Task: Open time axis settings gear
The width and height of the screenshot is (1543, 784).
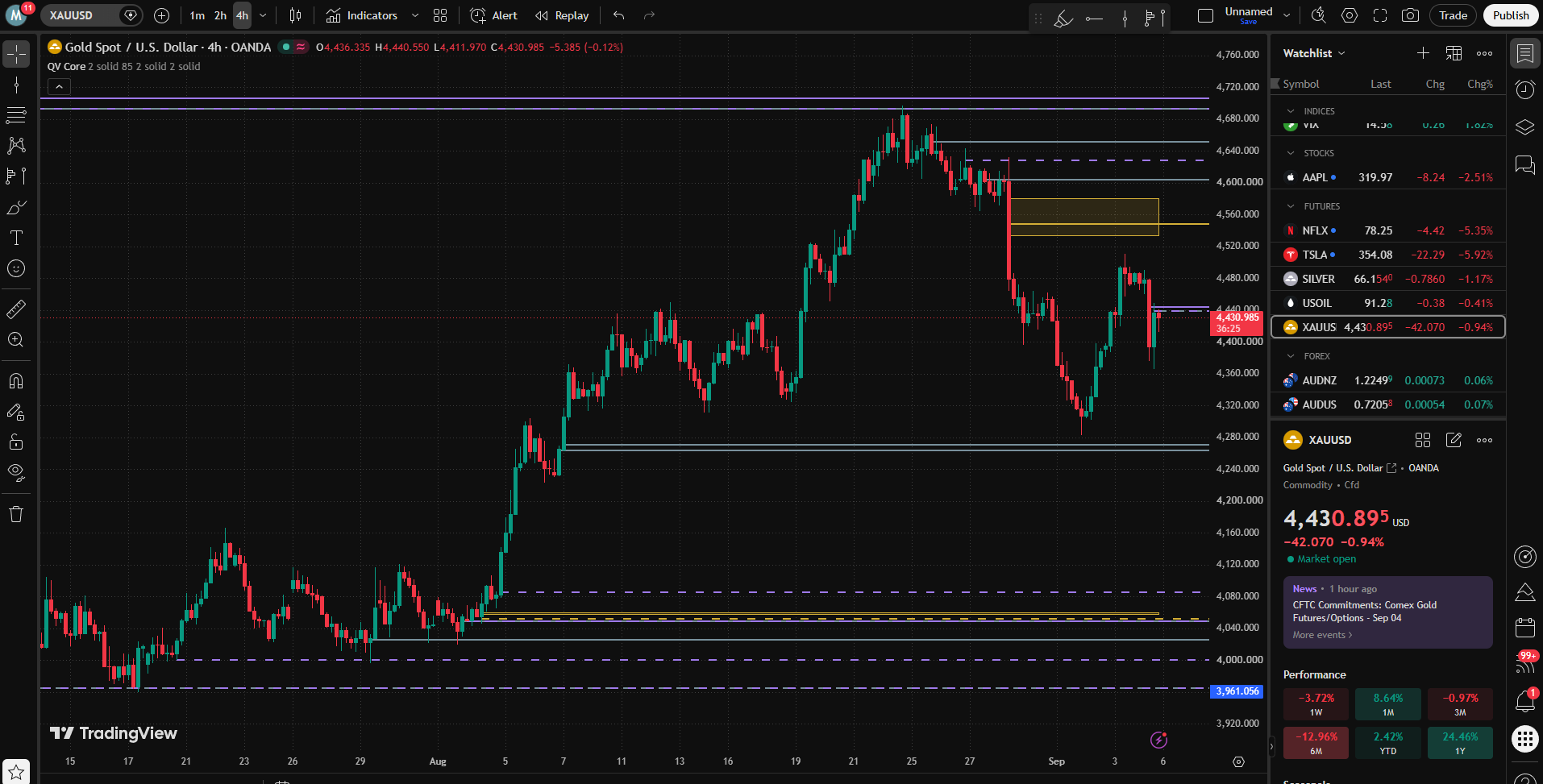Action: pyautogui.click(x=1239, y=761)
